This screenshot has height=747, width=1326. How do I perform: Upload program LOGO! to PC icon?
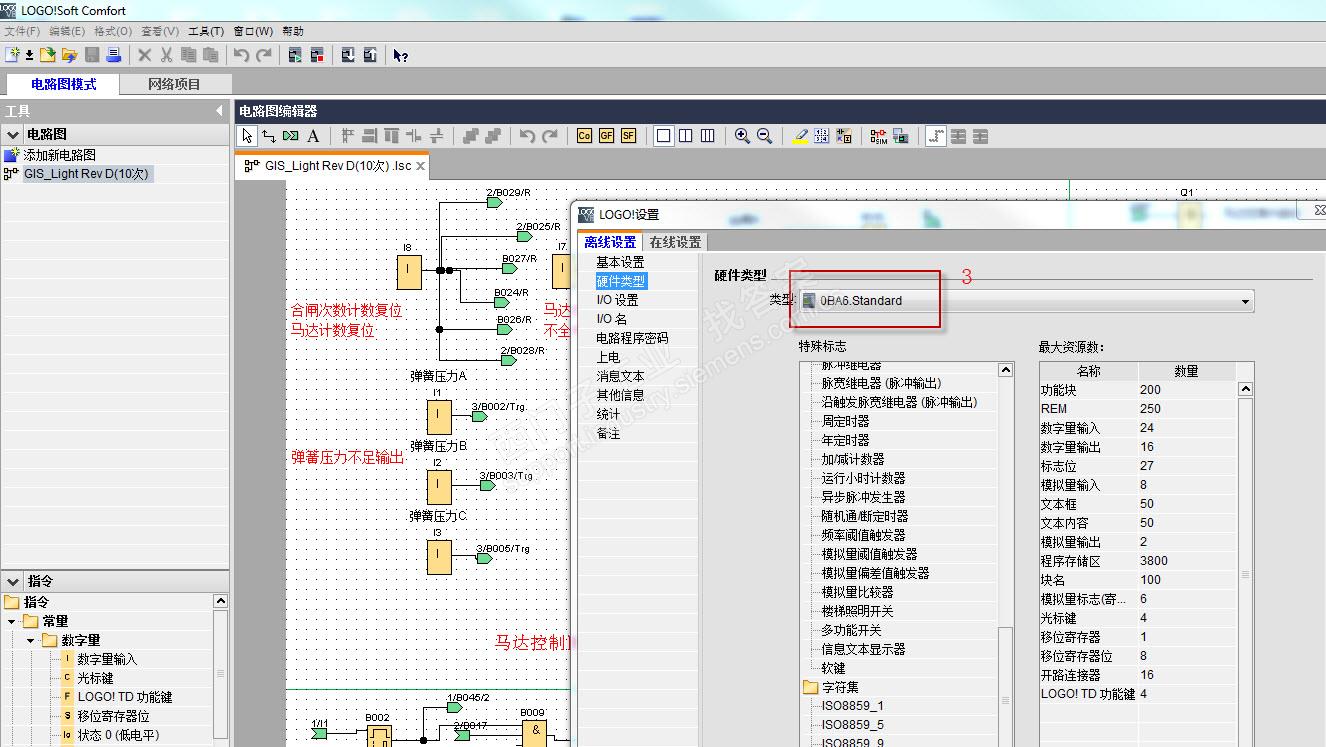tap(370, 55)
